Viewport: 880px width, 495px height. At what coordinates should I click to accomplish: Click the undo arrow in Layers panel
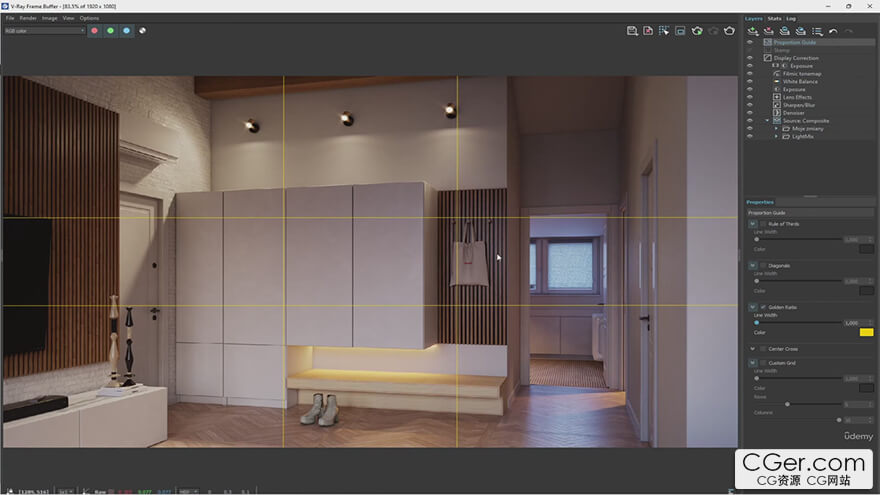833,31
